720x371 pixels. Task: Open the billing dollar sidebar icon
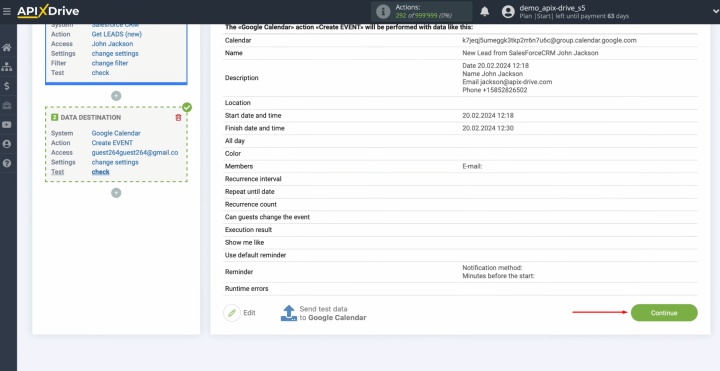click(x=6, y=86)
